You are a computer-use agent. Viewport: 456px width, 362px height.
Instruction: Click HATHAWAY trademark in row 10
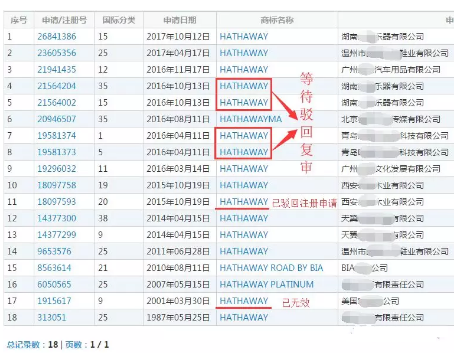(x=244, y=185)
